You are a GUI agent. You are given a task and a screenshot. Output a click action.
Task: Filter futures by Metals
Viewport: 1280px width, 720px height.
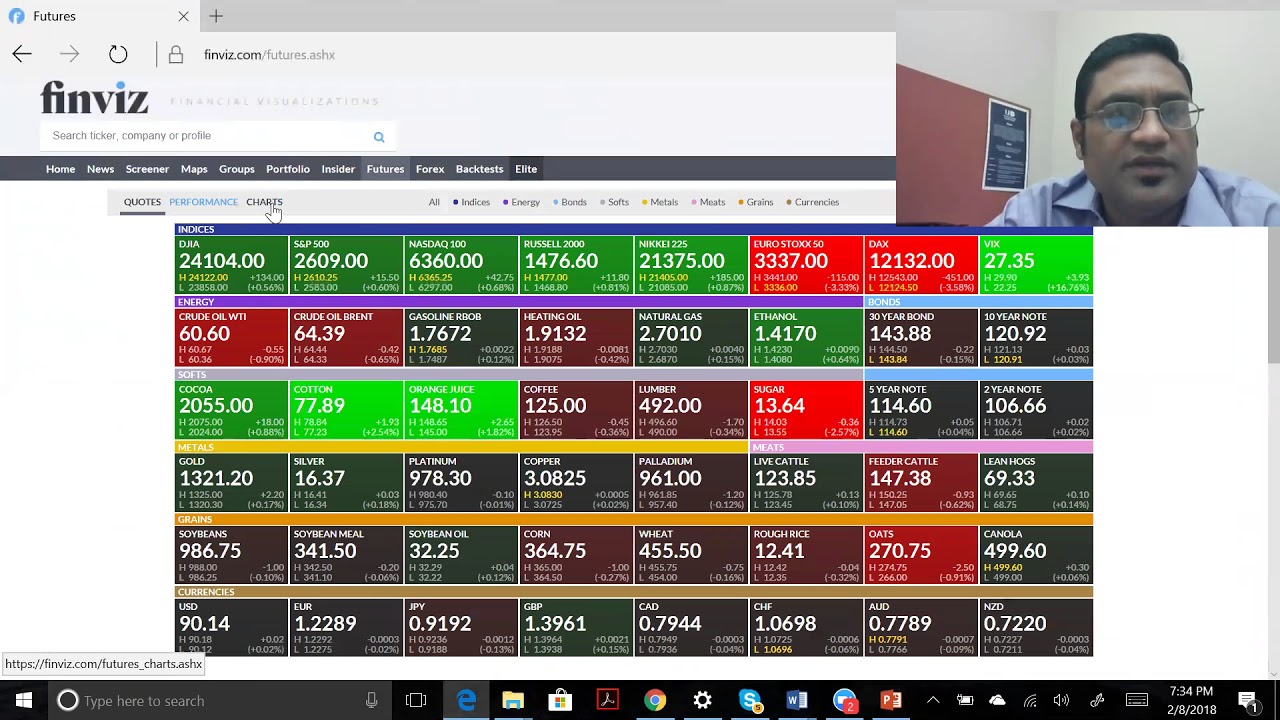[x=660, y=202]
